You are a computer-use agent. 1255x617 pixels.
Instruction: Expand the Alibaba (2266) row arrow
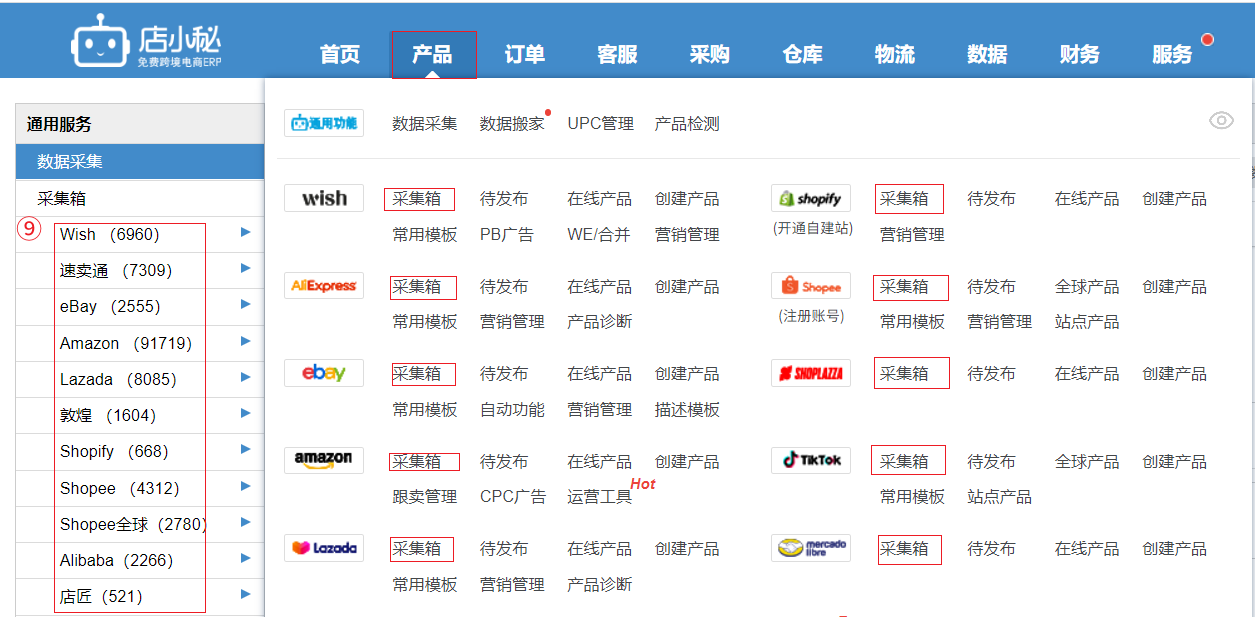(x=245, y=558)
